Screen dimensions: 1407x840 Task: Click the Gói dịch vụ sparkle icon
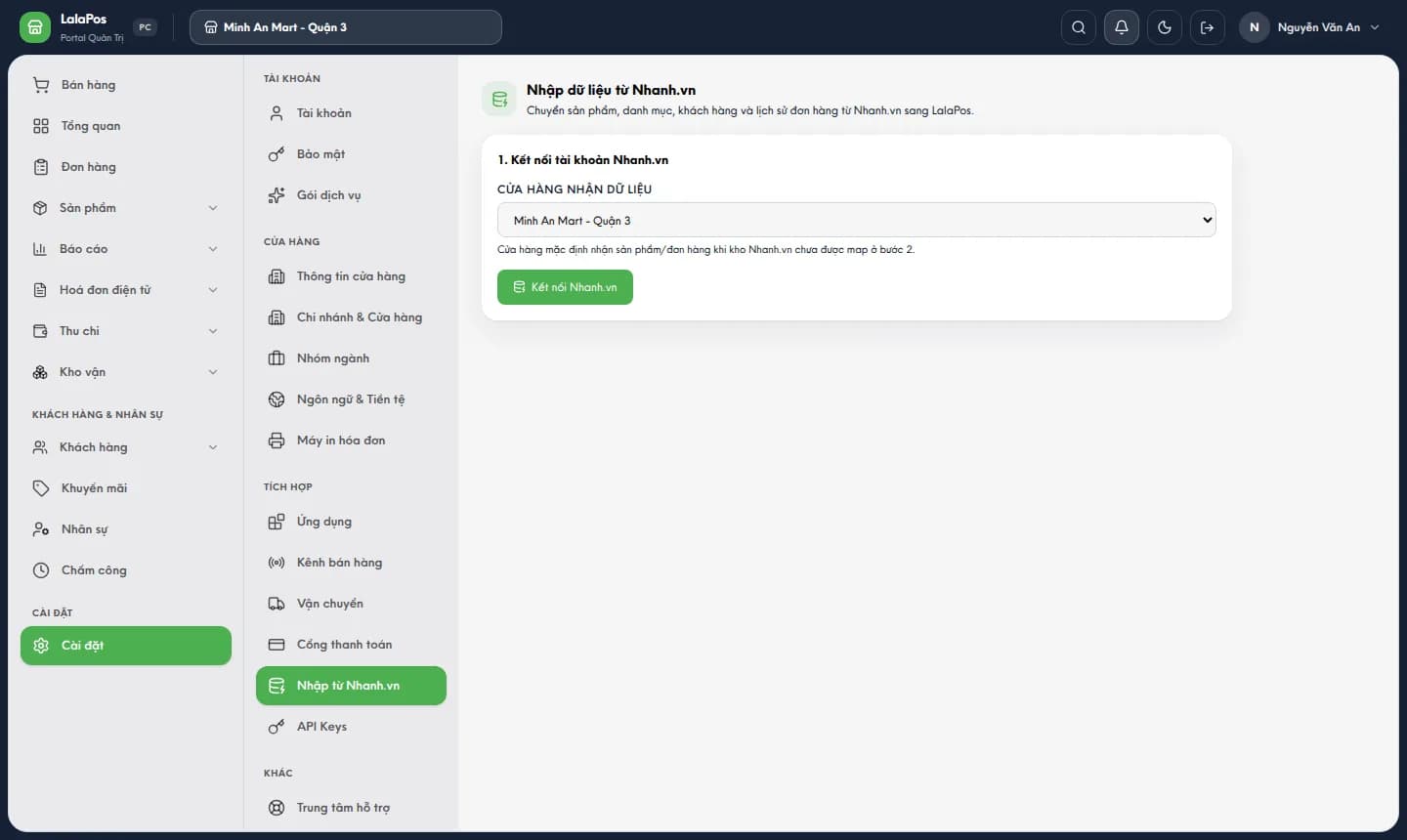pos(277,195)
